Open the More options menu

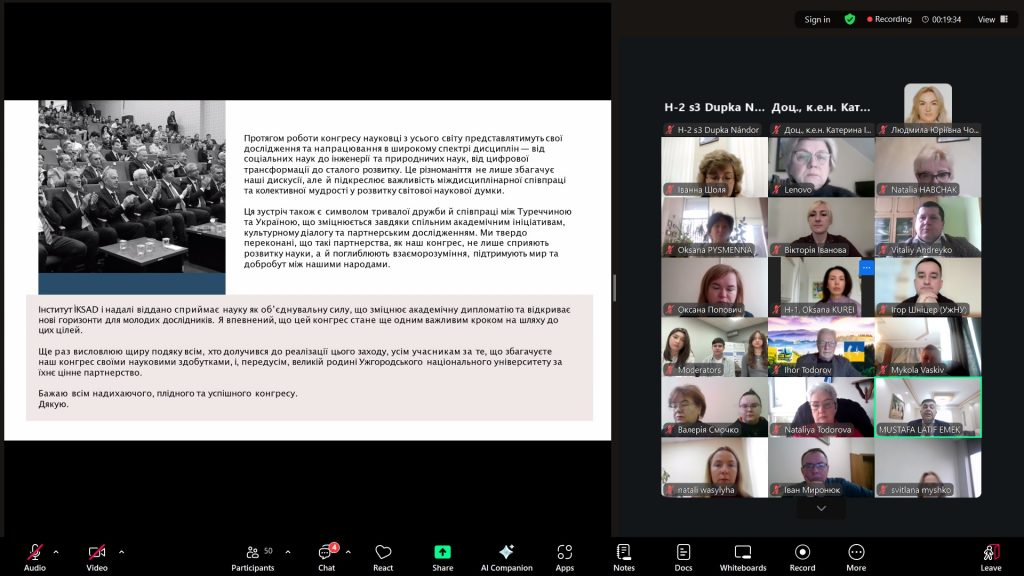856,556
